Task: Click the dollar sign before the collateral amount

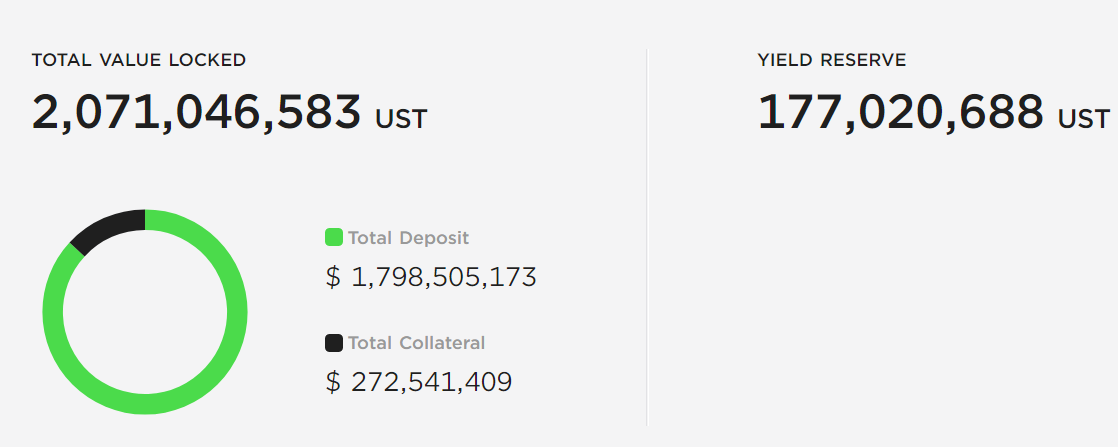Action: point(333,382)
